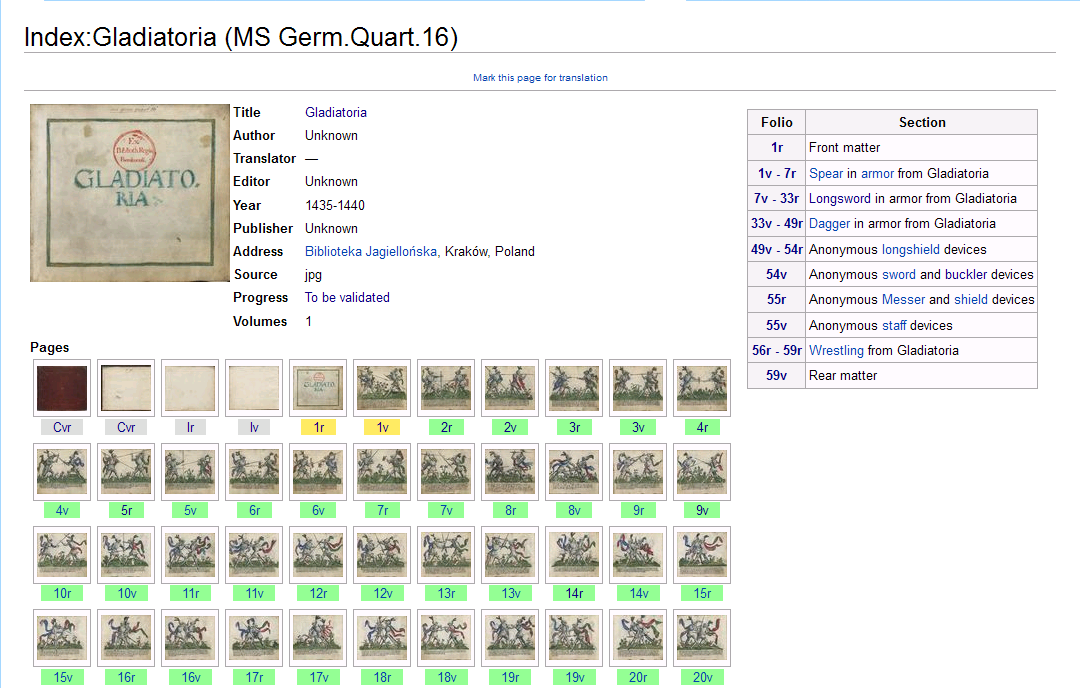Screen dimensions: 1080x688
Task: Click the gray Iv page label
Action: coord(254,428)
